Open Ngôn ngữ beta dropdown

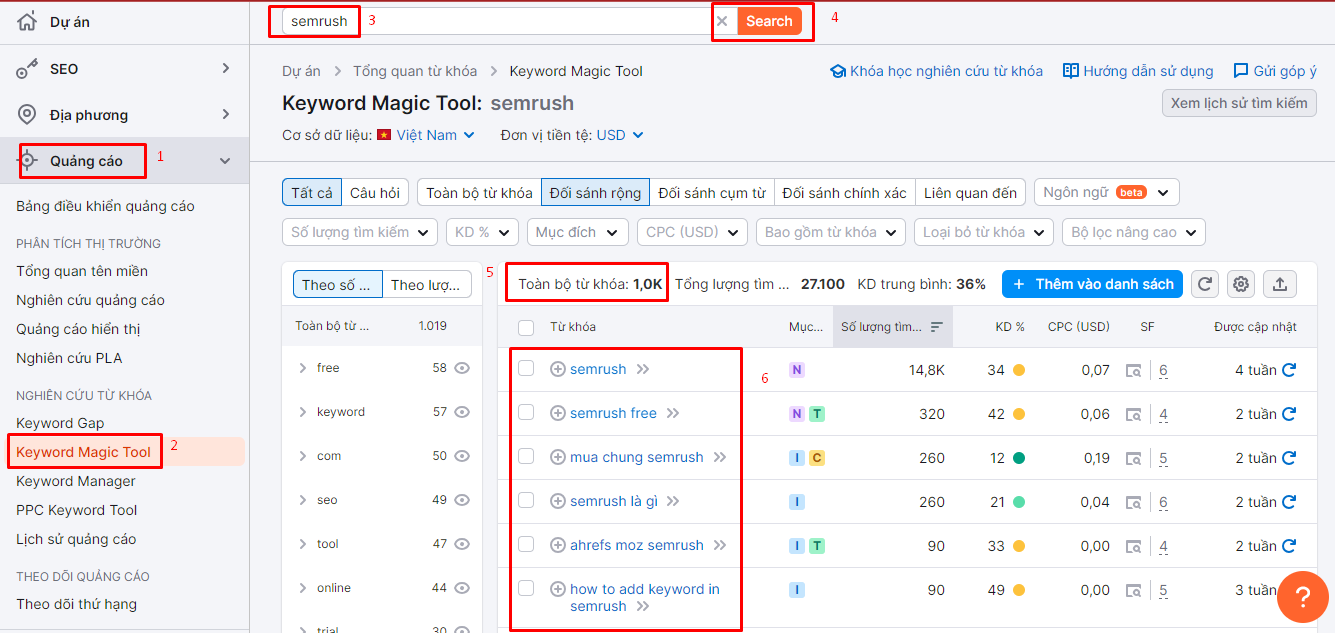click(1107, 192)
